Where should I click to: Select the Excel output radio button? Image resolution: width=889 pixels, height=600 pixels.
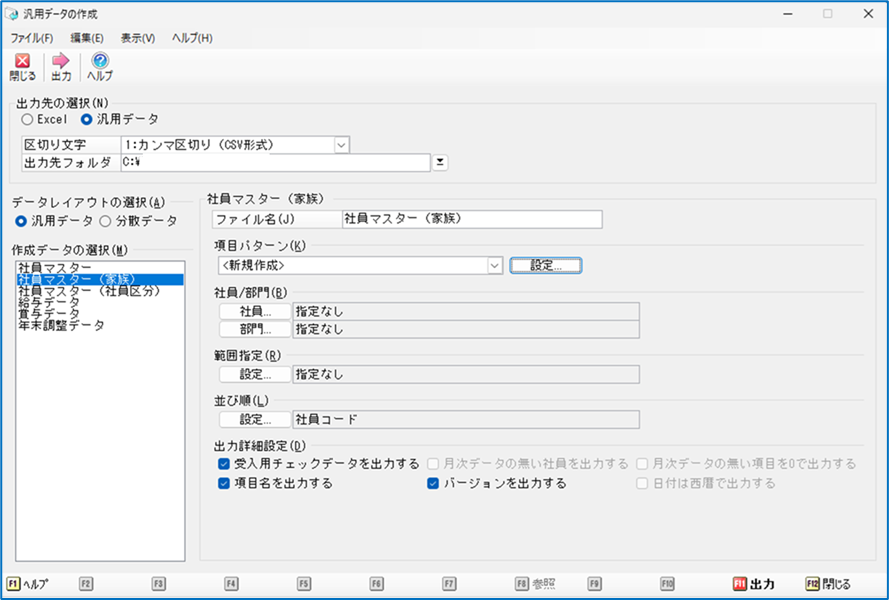[27, 120]
